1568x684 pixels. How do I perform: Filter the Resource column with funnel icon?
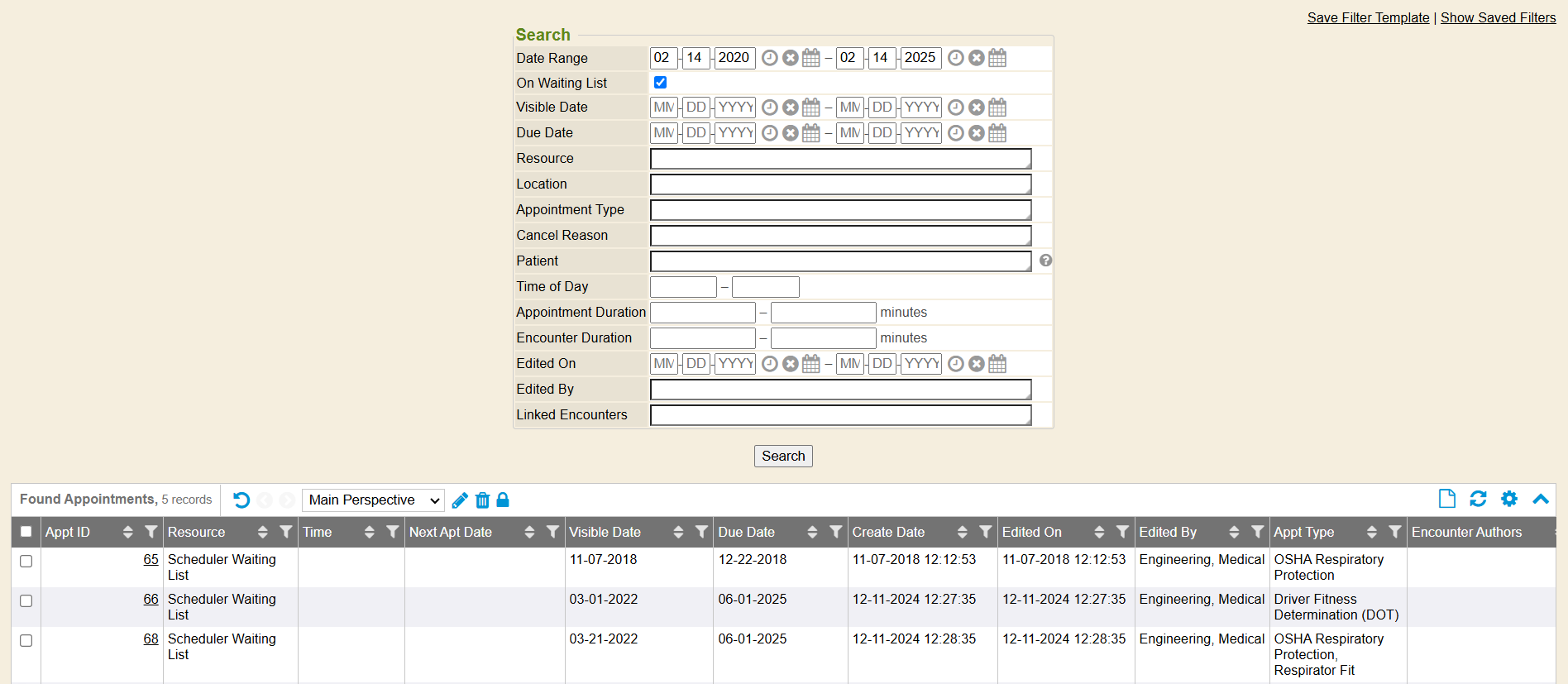(285, 532)
